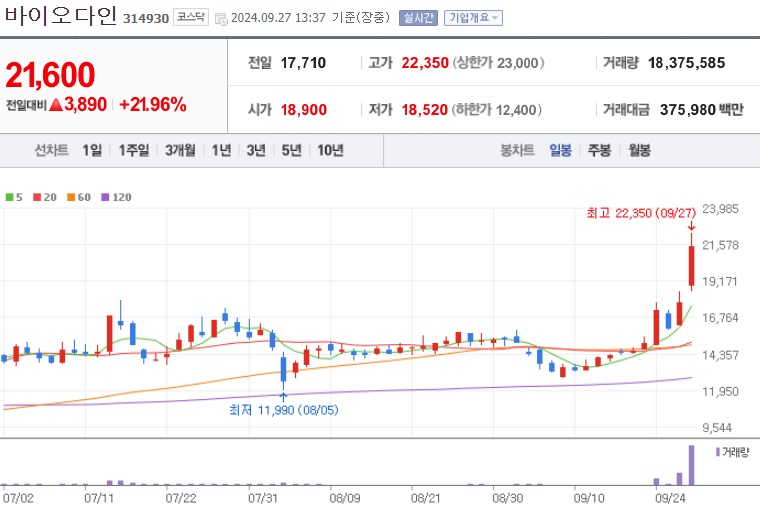Click the 거래대금 value 375,980 백만

tap(701, 110)
